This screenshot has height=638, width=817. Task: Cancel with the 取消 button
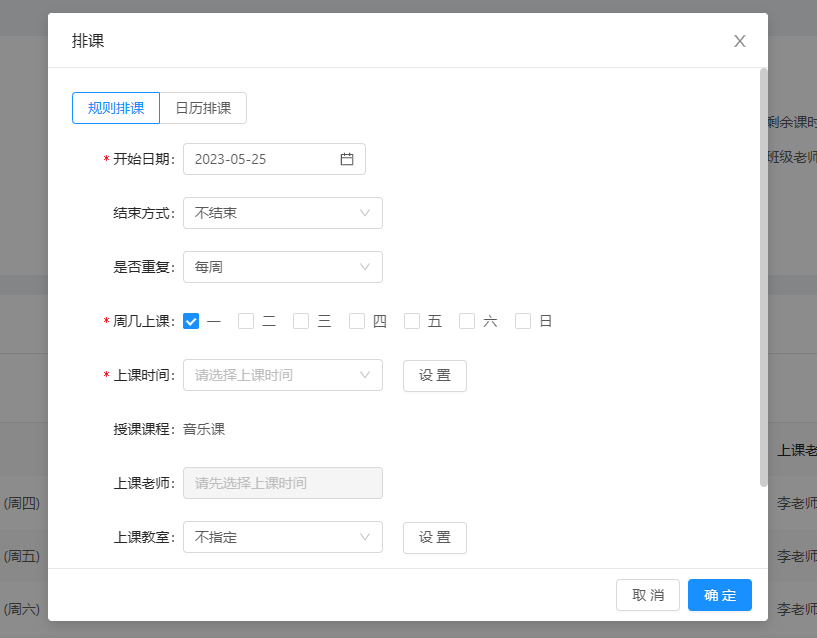[x=648, y=595]
